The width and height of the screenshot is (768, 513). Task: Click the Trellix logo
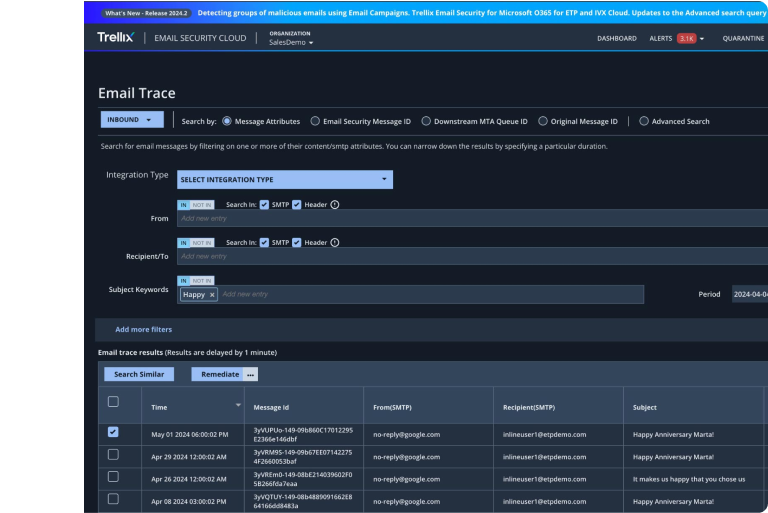(115, 37)
